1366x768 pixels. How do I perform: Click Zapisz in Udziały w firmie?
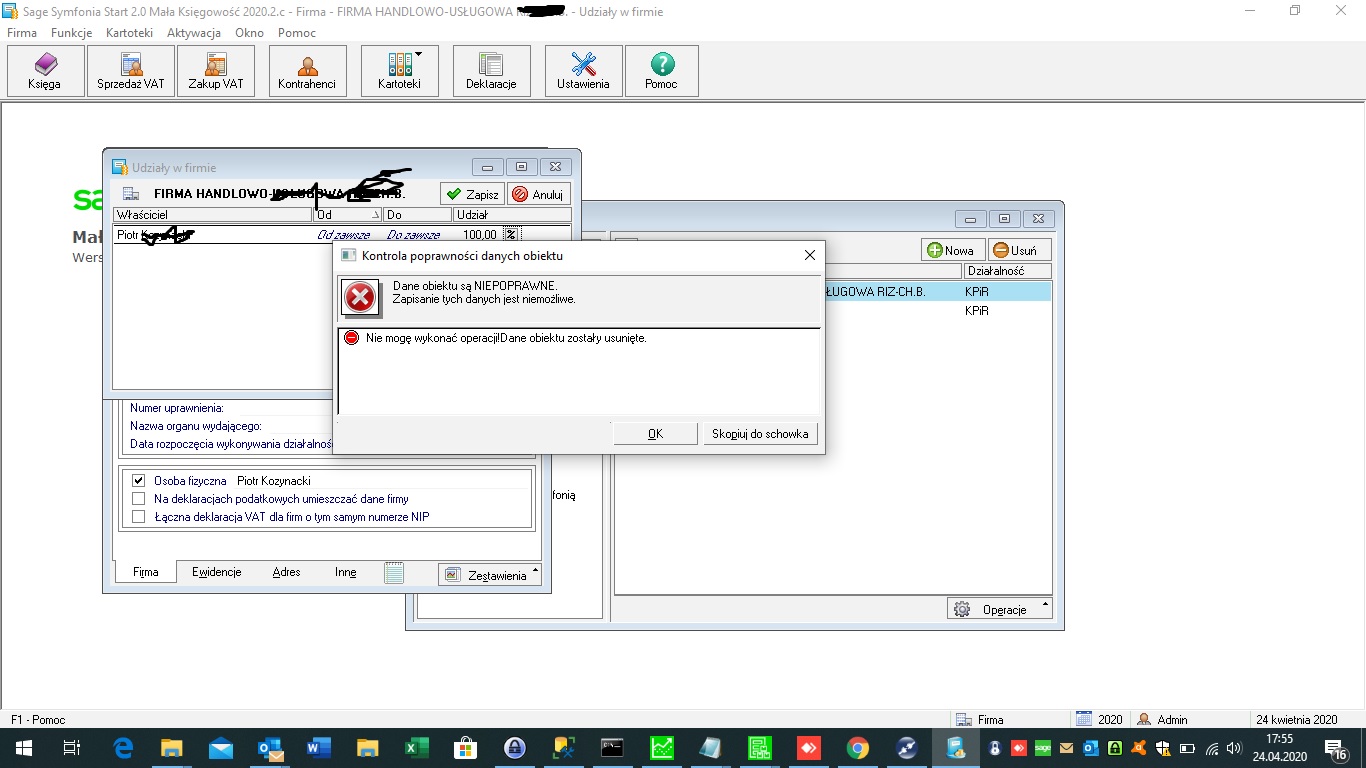pos(473,194)
